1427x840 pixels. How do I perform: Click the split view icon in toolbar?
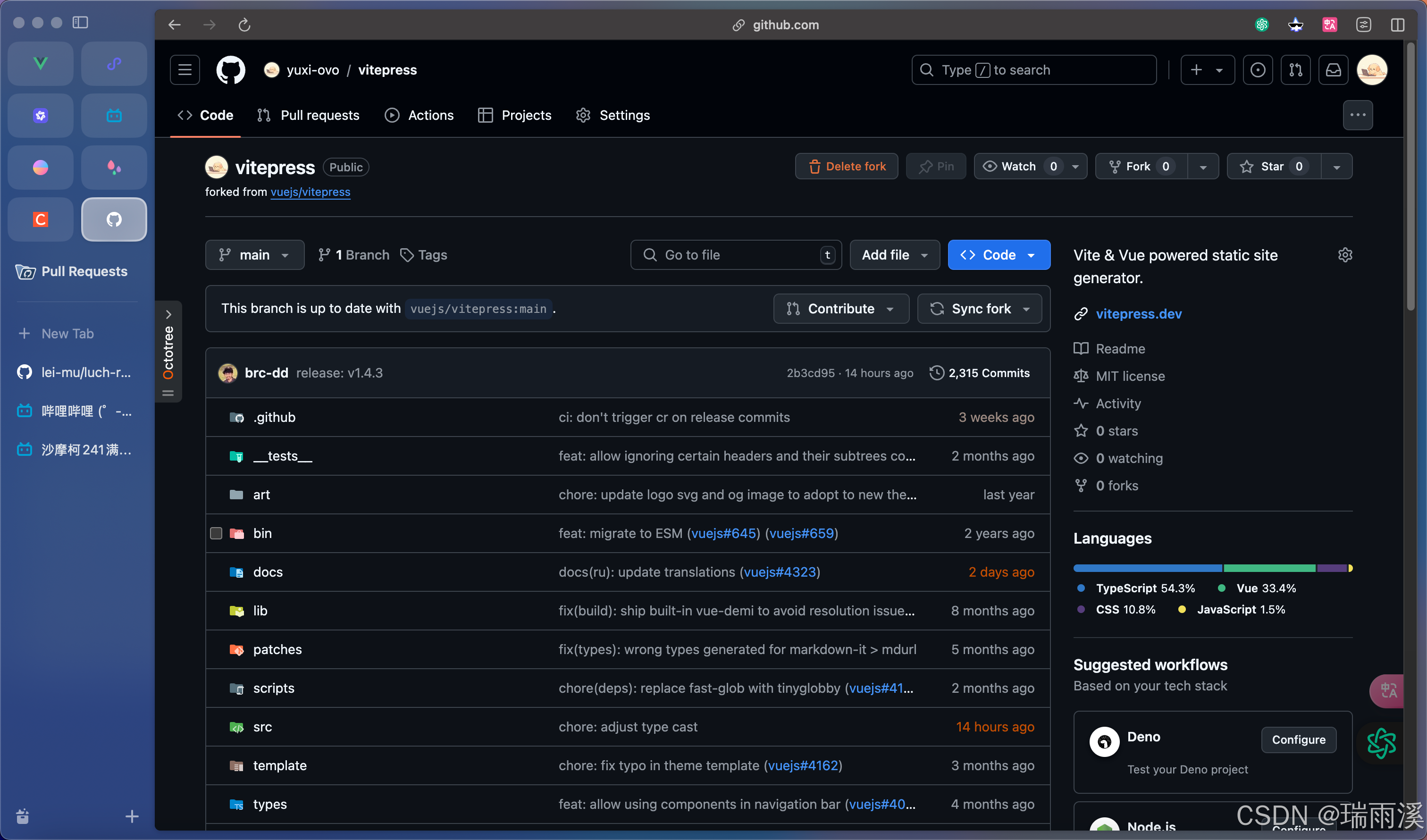point(1398,25)
